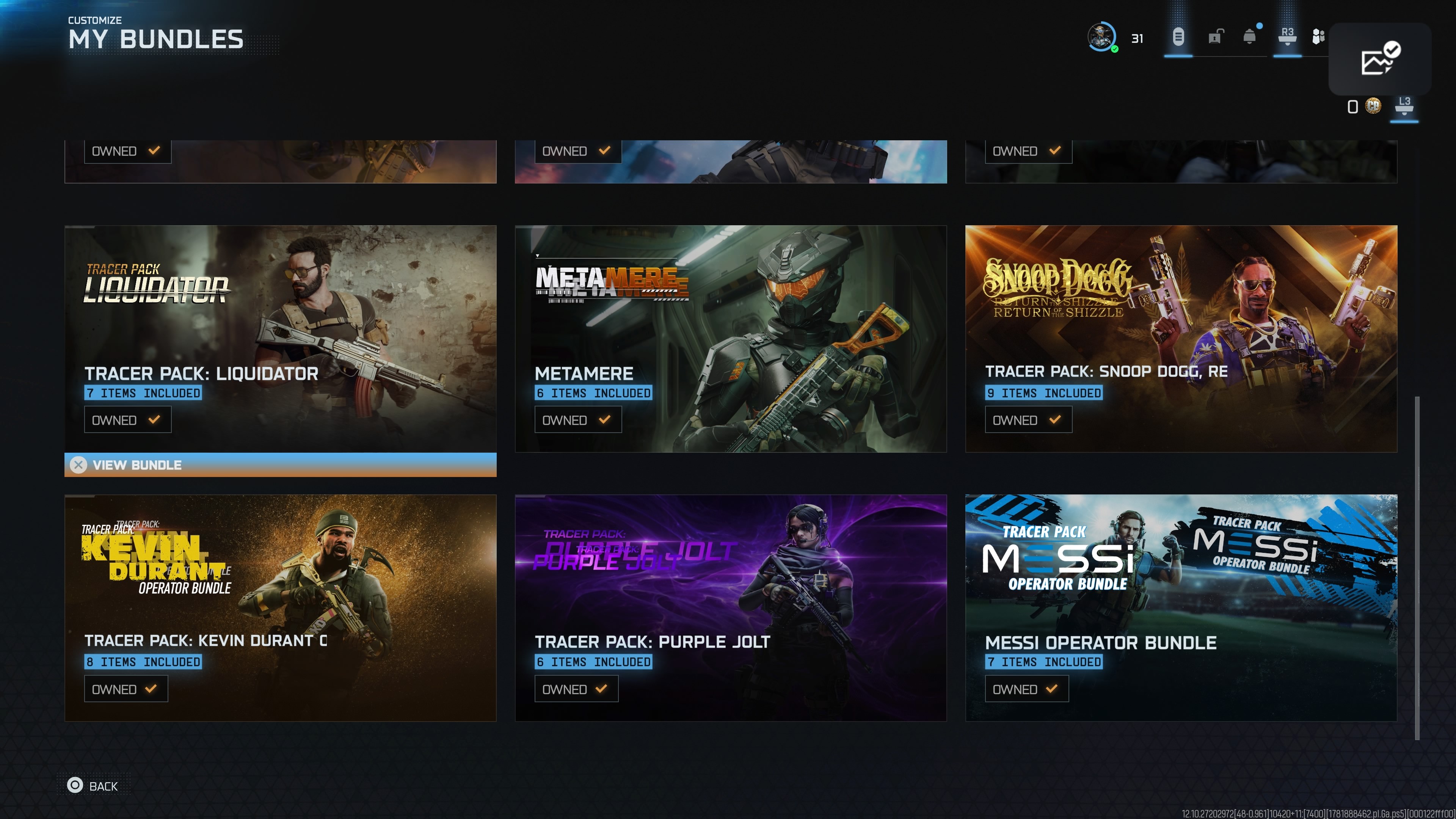The height and width of the screenshot is (819, 1456).
Task: Open the Metamere bundle card
Action: (x=731, y=339)
